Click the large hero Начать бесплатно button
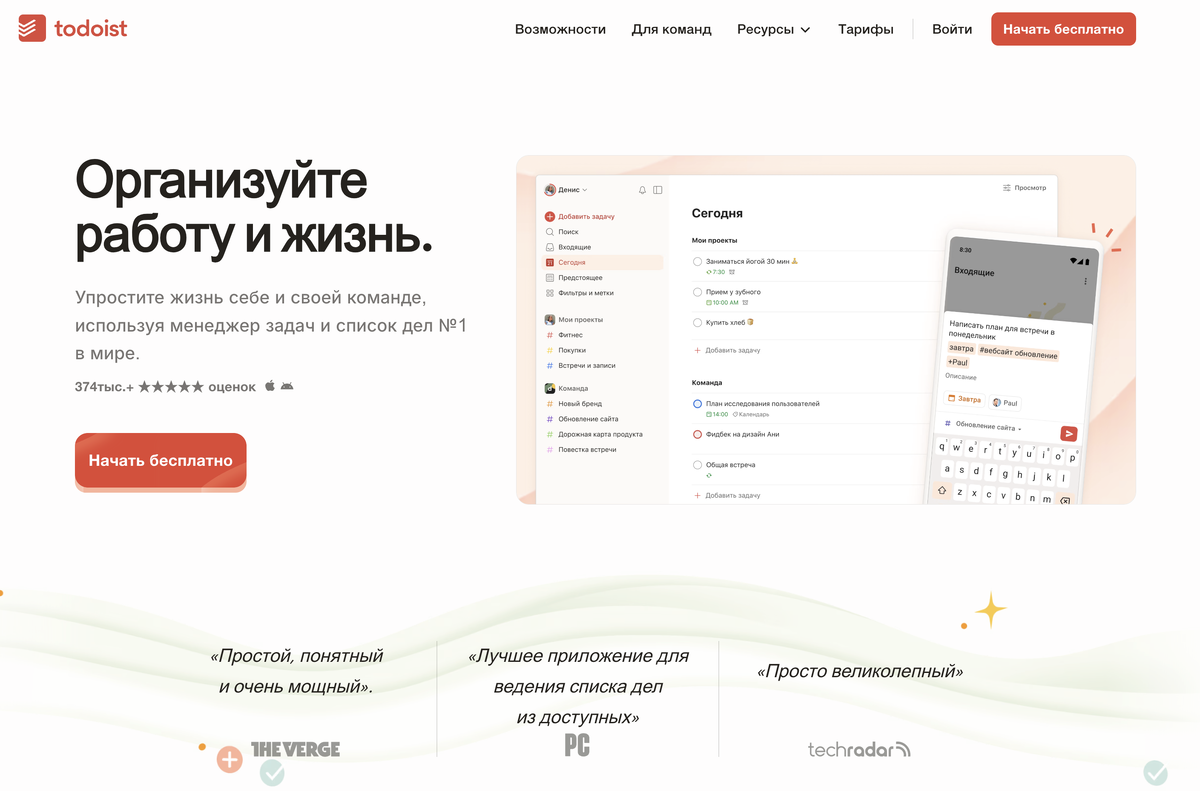Image resolution: width=1200 pixels, height=791 pixels. pyautogui.click(x=160, y=461)
